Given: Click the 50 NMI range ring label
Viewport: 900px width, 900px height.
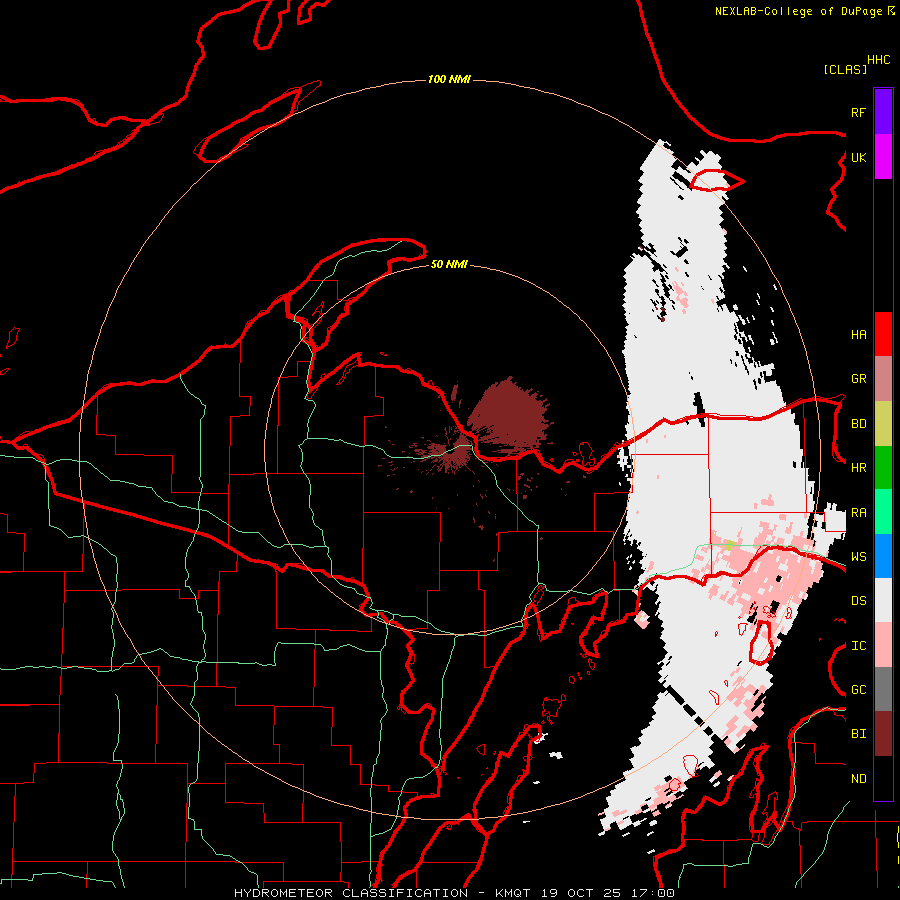Looking at the screenshot, I should pyautogui.click(x=449, y=264).
